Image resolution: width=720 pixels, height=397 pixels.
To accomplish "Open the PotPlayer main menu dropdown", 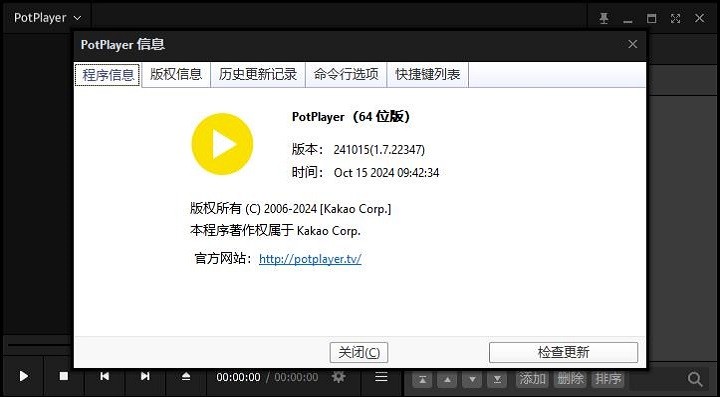I will 47,18.
